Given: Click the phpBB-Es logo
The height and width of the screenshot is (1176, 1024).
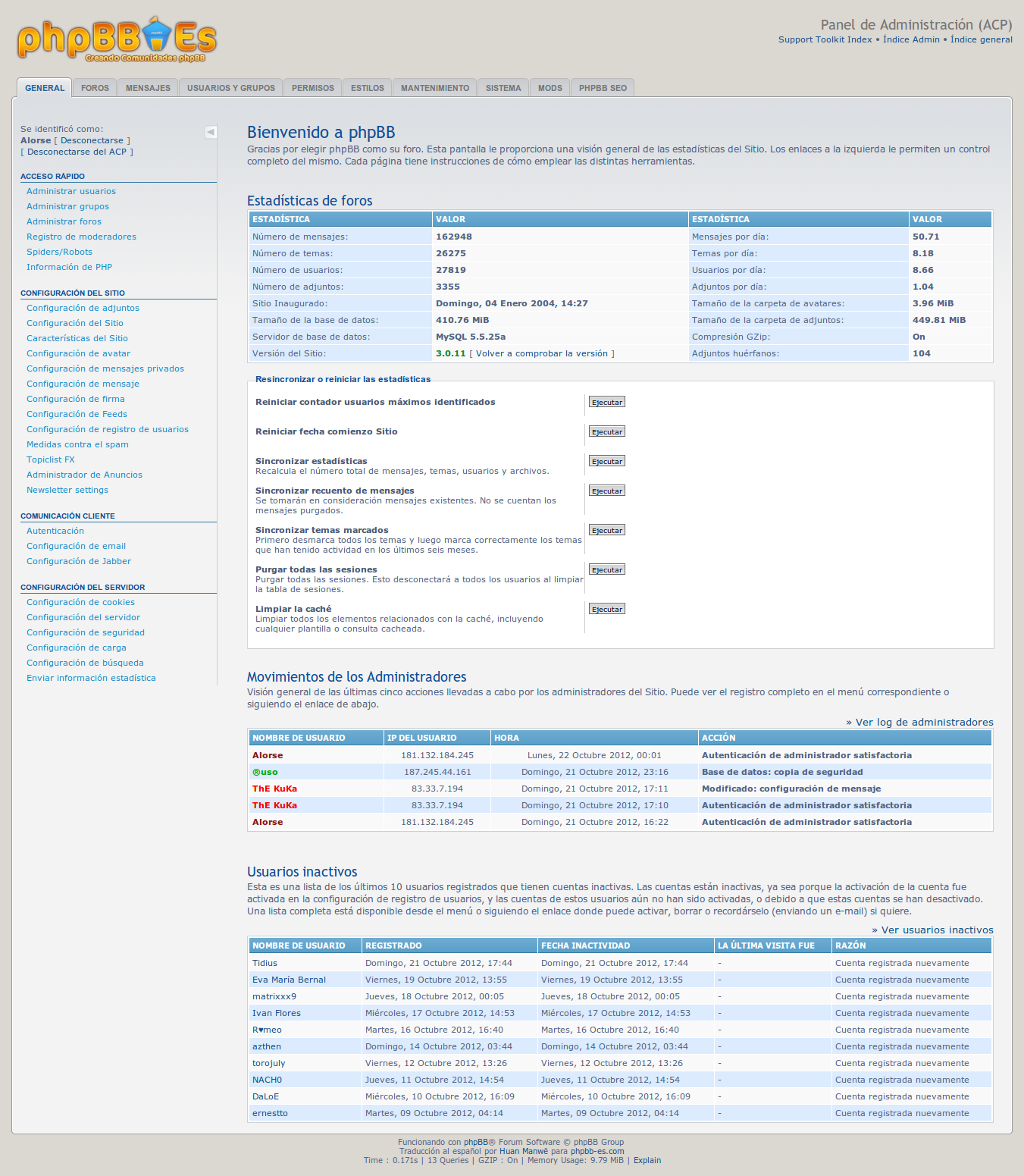Looking at the screenshot, I should pyautogui.click(x=117, y=39).
